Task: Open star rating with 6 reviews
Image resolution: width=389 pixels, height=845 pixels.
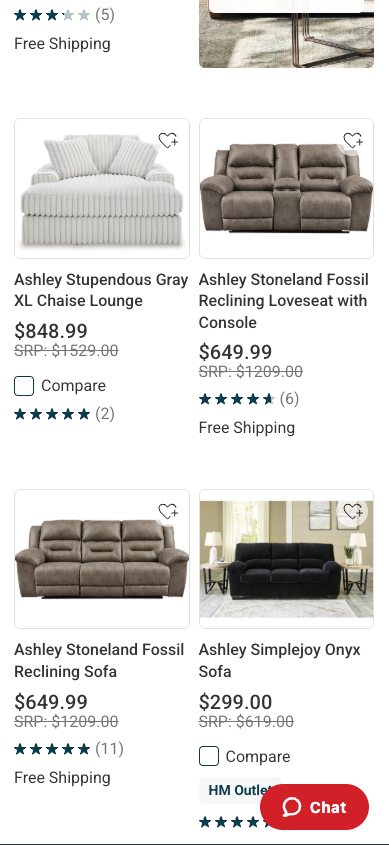Action: [x=249, y=399]
